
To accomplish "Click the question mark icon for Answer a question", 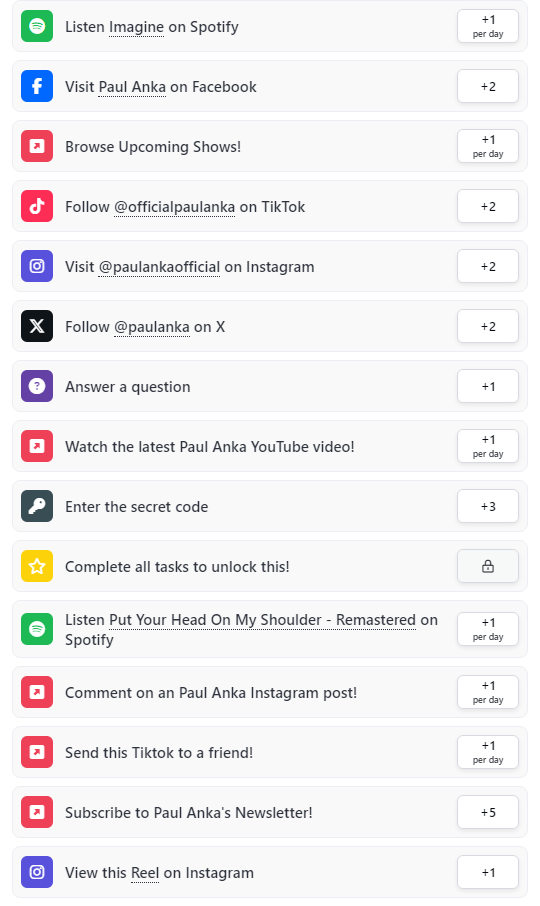I will (37, 387).
